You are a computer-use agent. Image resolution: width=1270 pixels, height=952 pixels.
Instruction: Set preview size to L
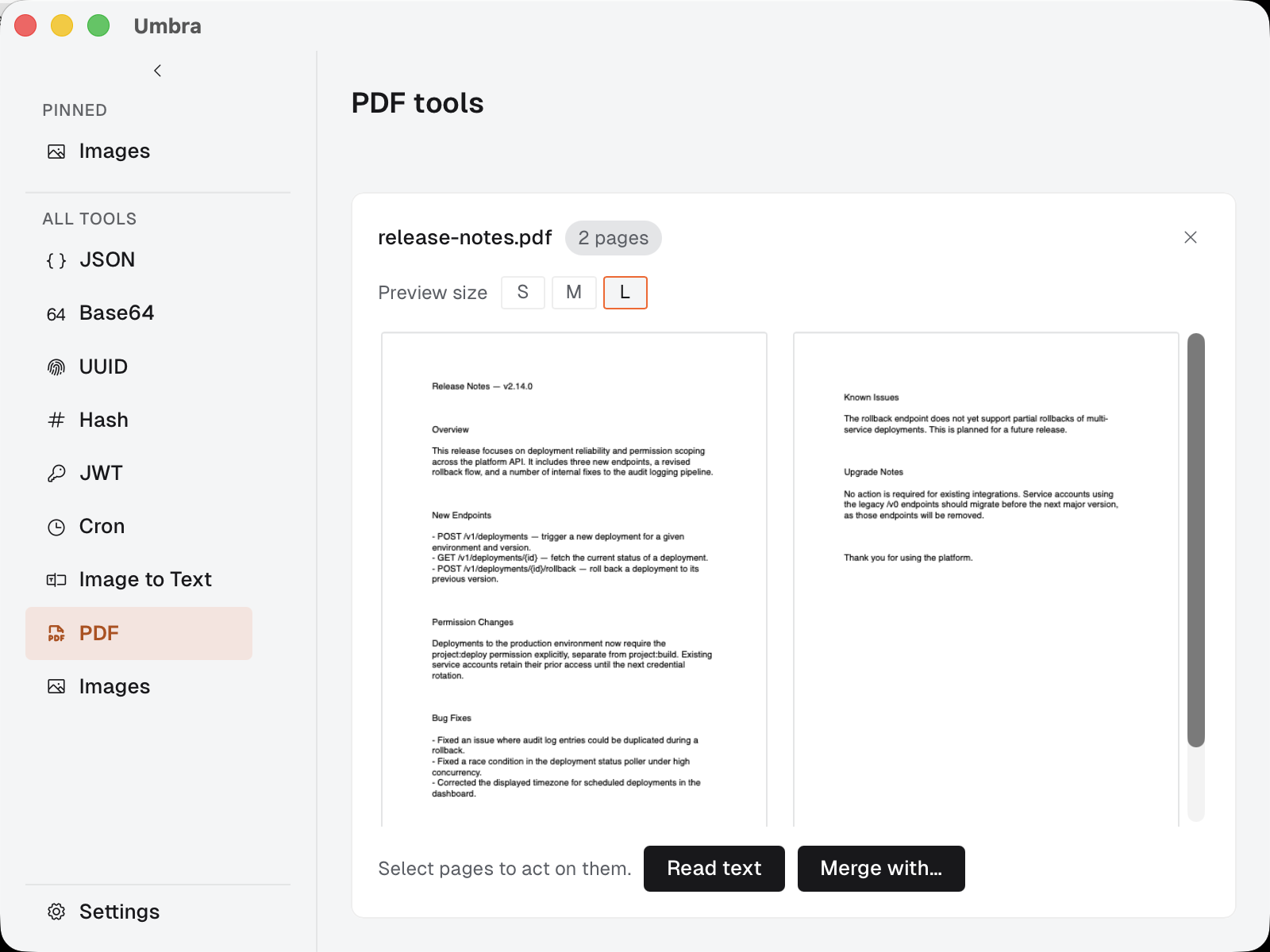pyautogui.click(x=625, y=293)
